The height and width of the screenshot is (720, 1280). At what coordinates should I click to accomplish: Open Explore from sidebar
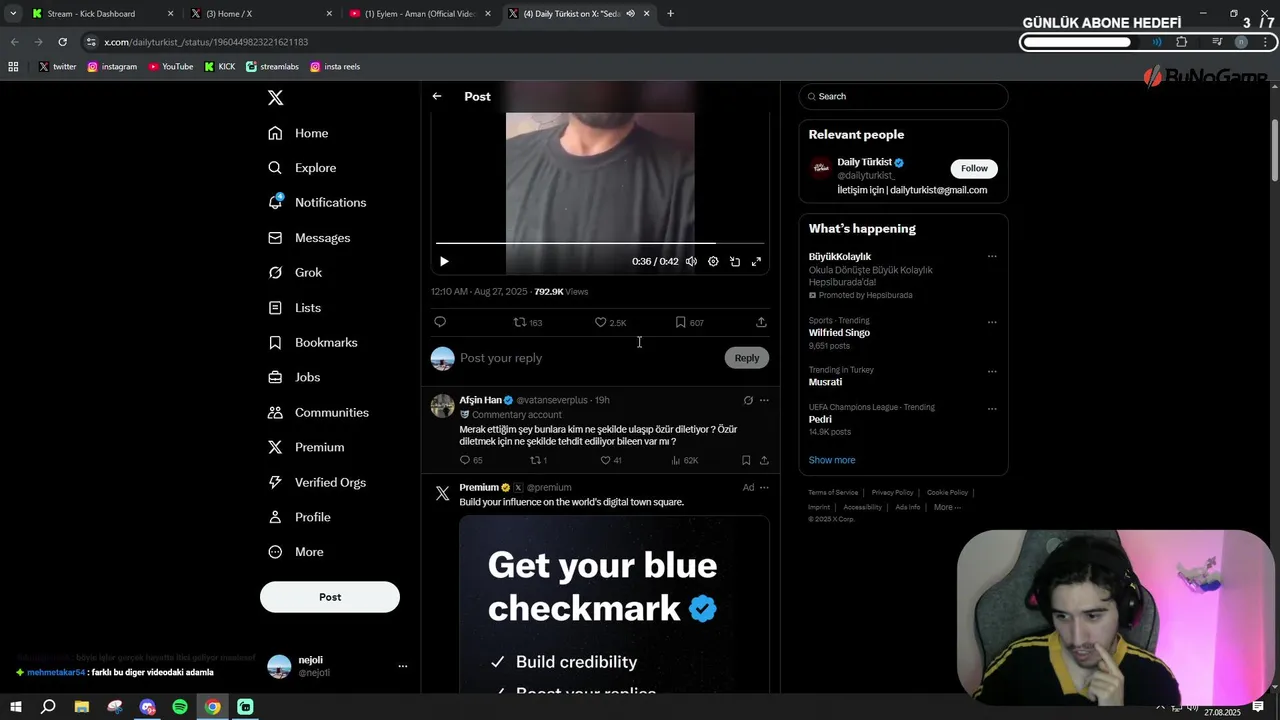pos(303,168)
